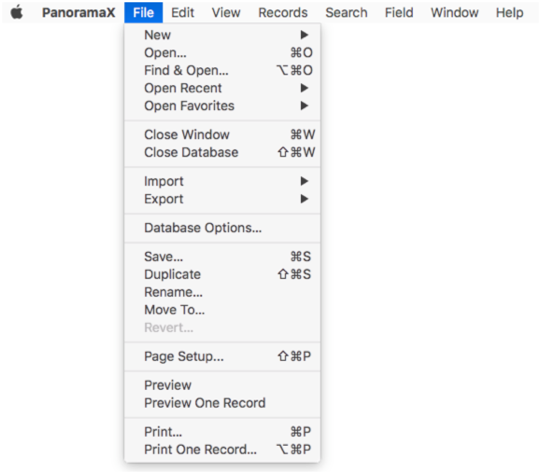Open Database Options...

(222, 228)
